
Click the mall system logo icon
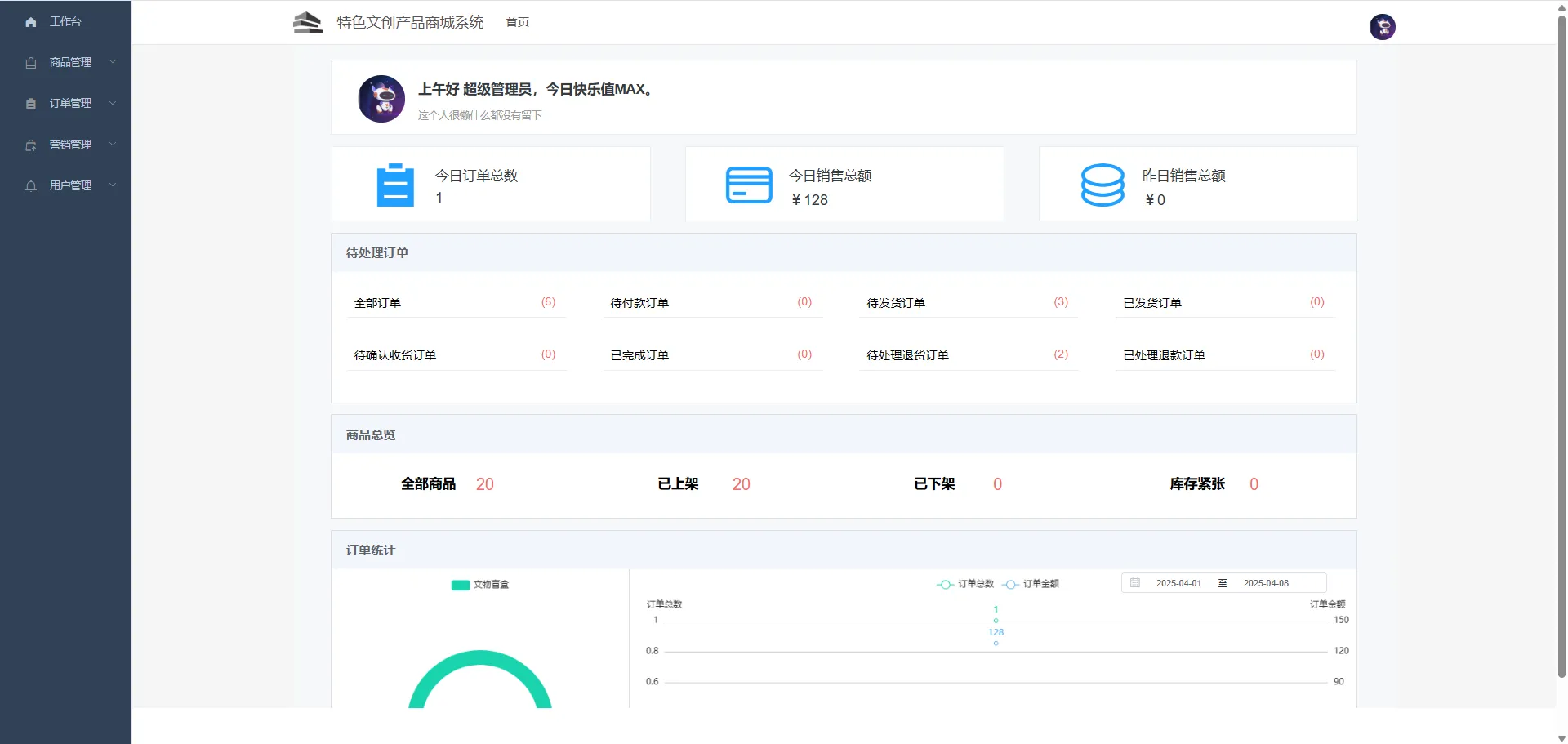coord(308,22)
